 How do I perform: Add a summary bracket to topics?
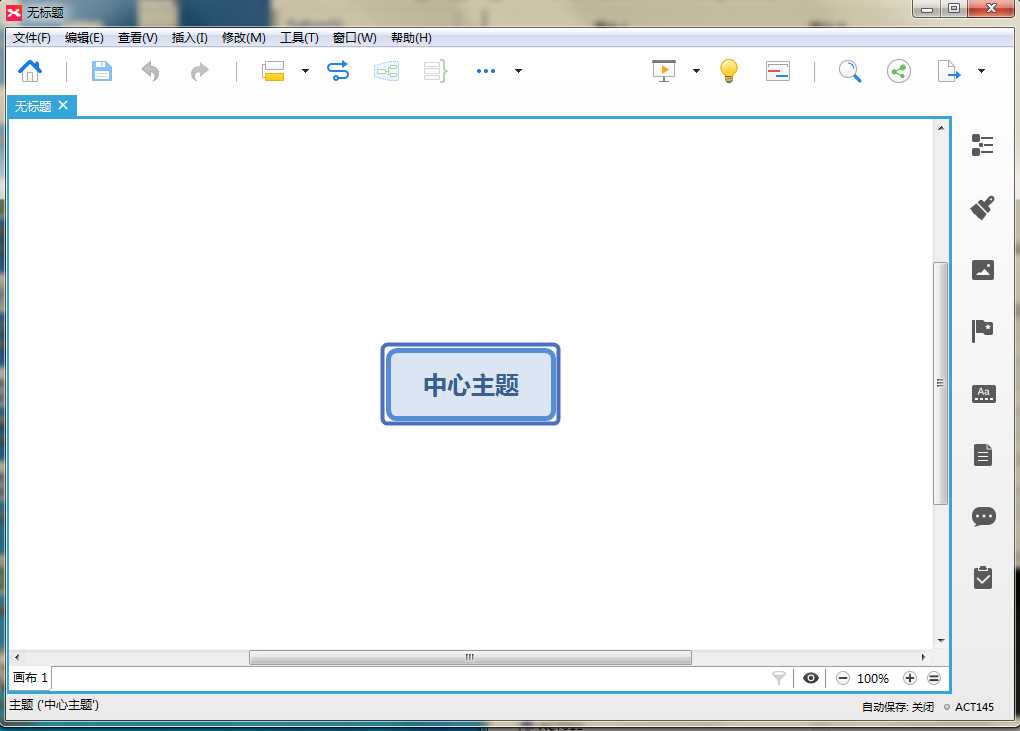tap(435, 70)
